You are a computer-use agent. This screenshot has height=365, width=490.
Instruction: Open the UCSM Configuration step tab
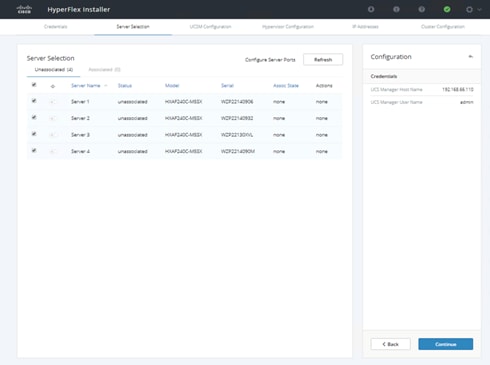pyautogui.click(x=210, y=27)
